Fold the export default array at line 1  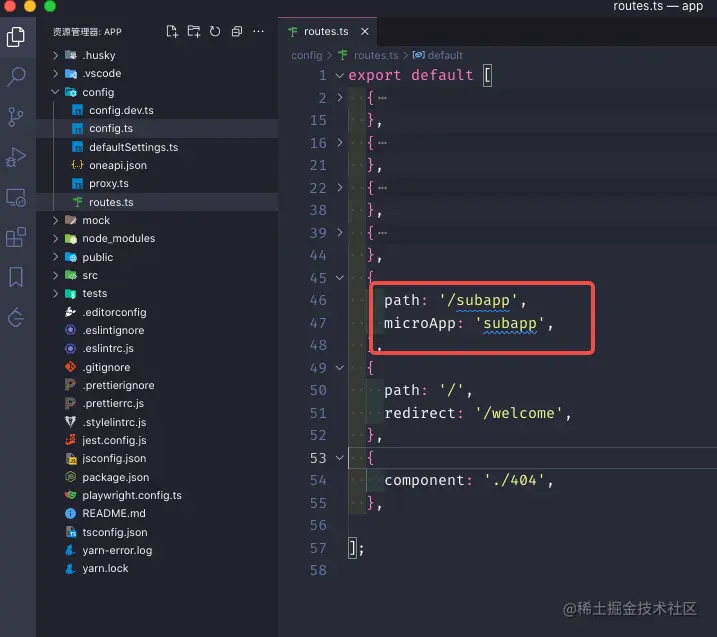339,75
